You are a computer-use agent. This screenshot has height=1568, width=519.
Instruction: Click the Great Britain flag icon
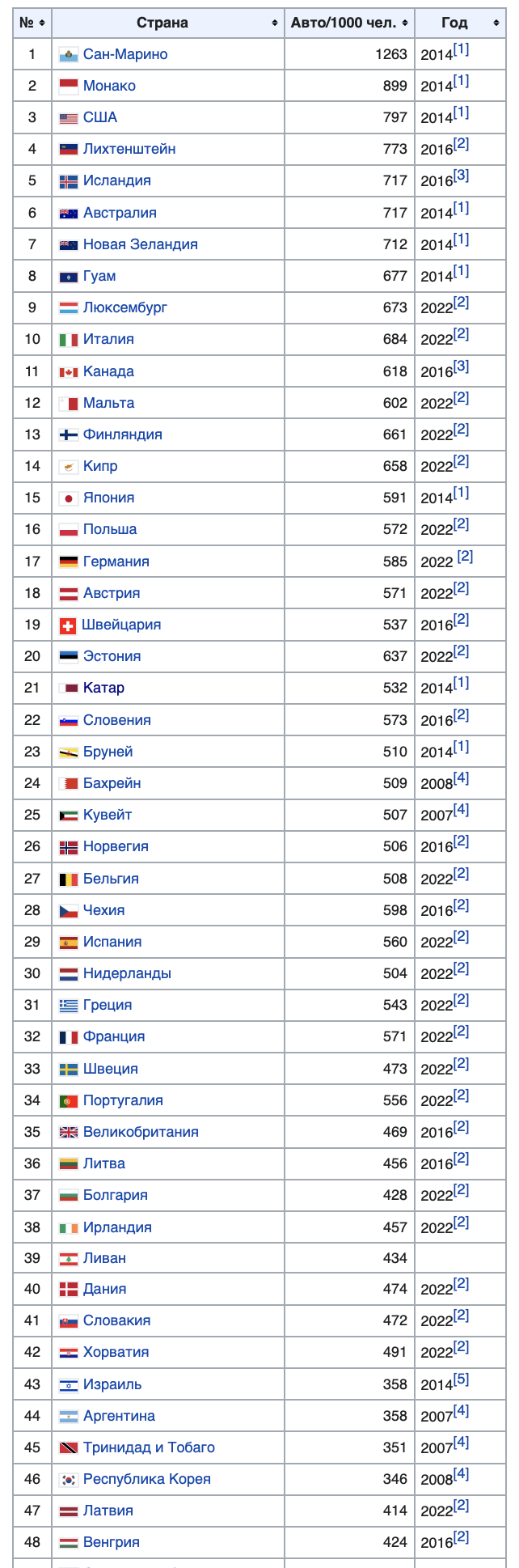click(x=69, y=1133)
